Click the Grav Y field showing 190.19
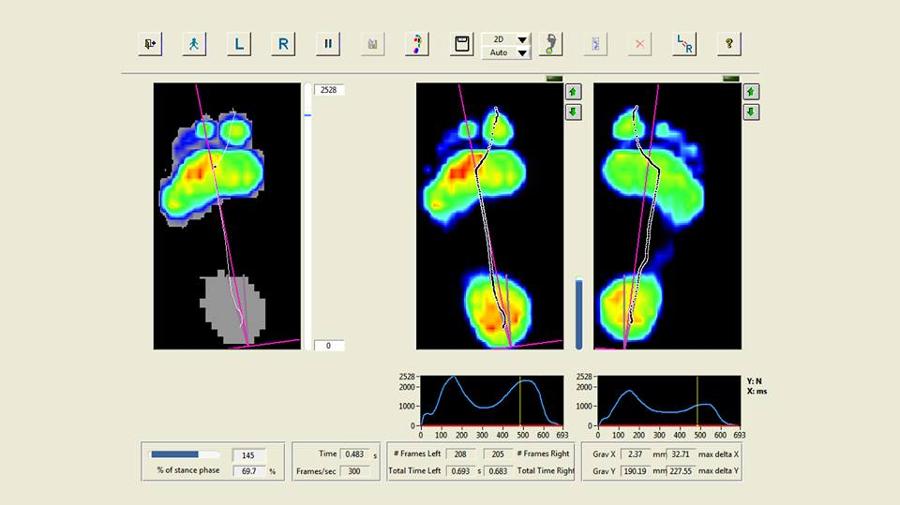 pos(635,471)
